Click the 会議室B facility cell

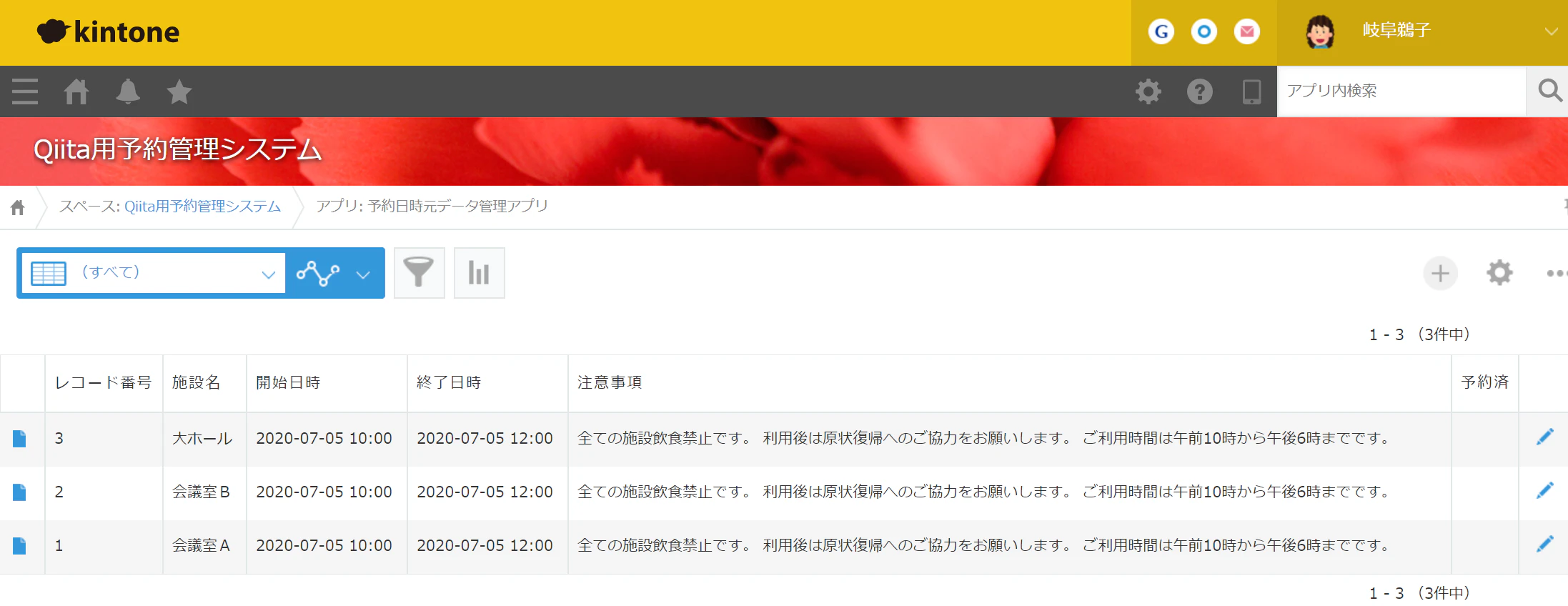click(x=204, y=492)
